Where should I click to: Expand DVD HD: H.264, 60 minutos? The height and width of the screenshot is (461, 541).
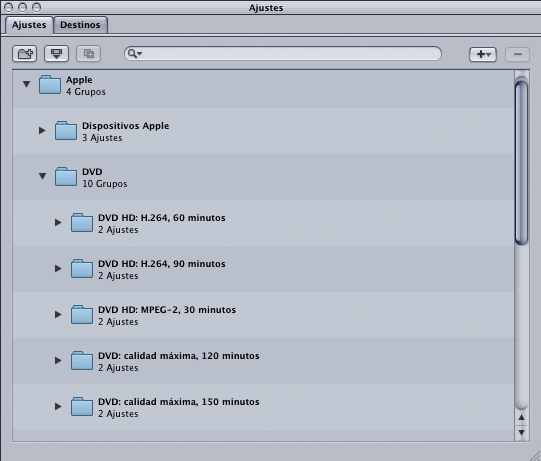click(58, 223)
